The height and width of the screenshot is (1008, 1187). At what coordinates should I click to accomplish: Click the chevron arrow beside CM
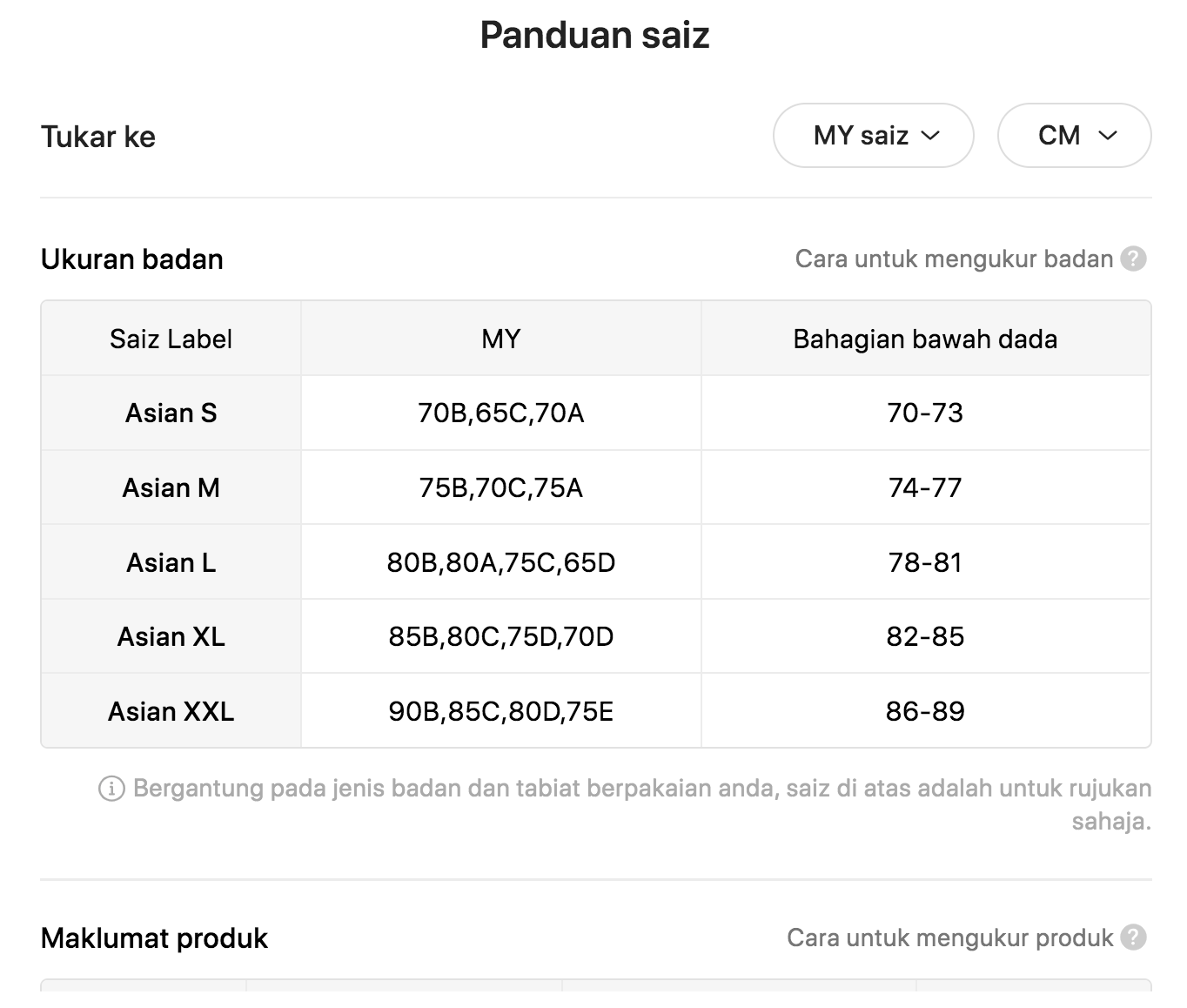tap(1108, 136)
